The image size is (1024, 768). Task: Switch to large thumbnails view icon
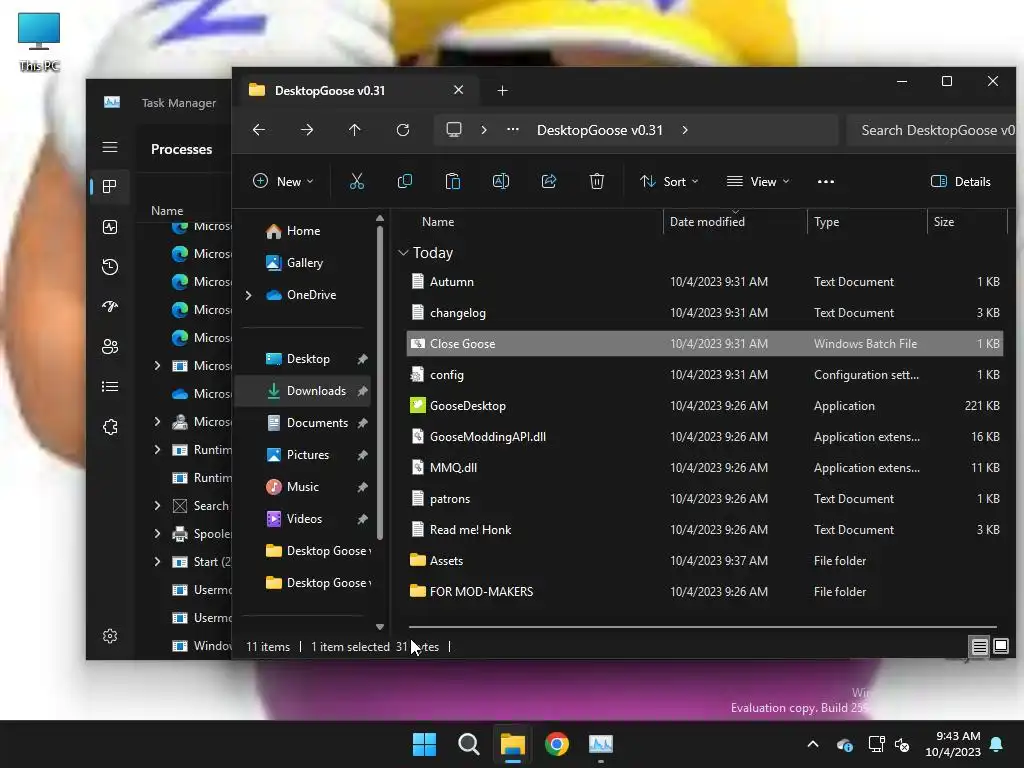coord(1000,647)
